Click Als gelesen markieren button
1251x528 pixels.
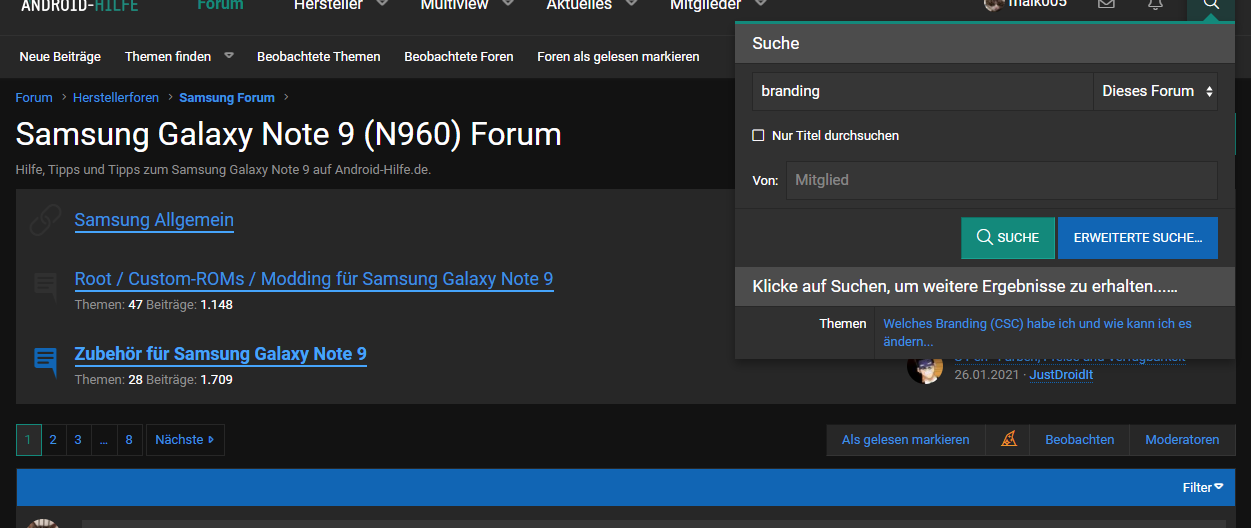tap(906, 440)
